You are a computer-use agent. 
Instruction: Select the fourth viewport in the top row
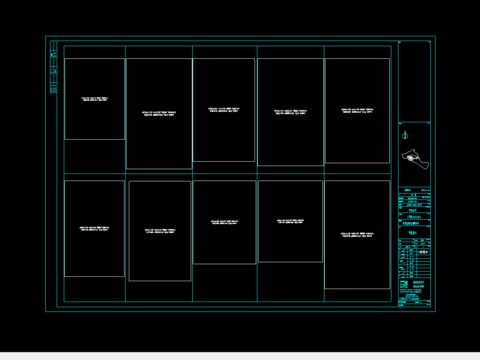click(x=290, y=112)
